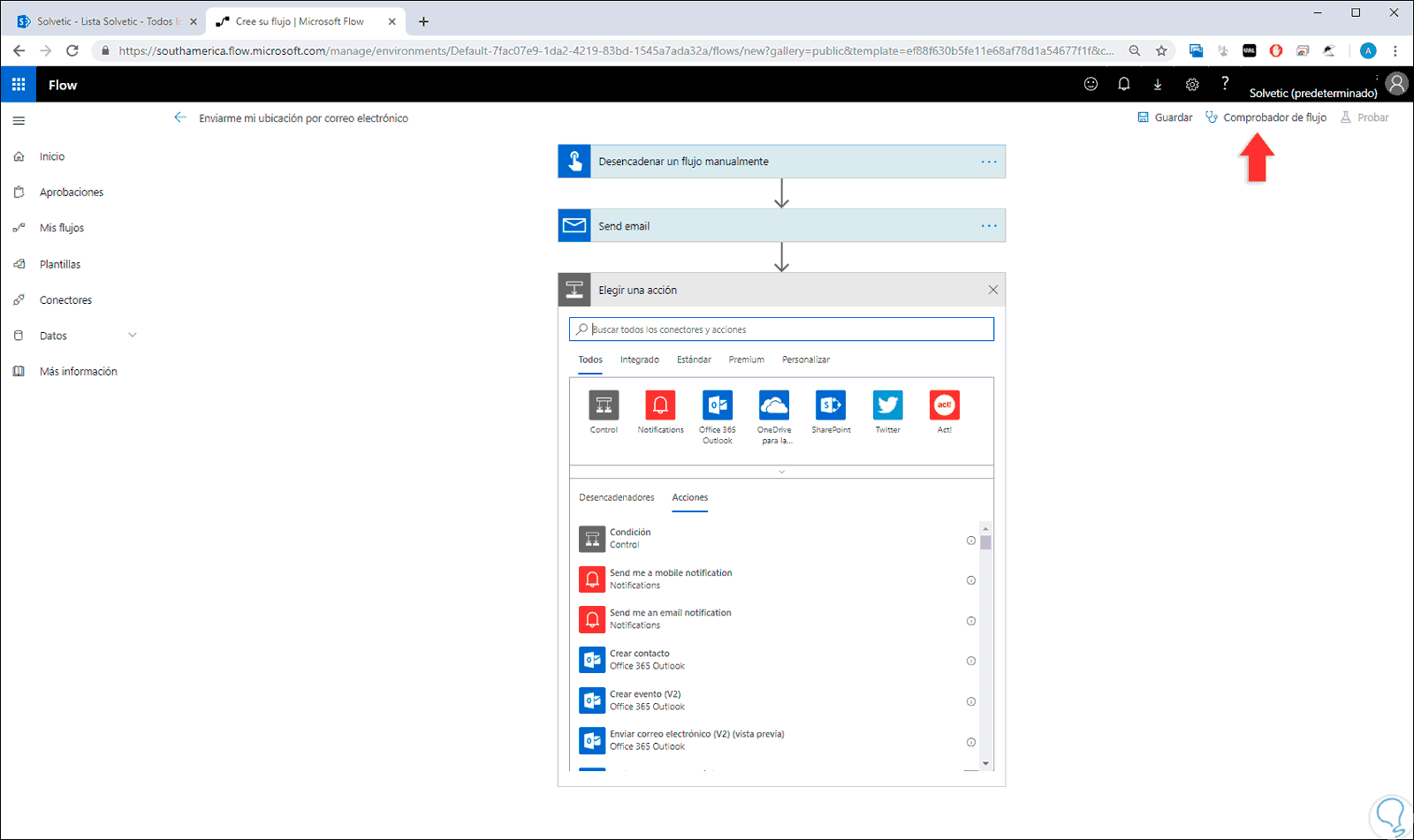
Task: Click the Probar button
Action: 1365,117
